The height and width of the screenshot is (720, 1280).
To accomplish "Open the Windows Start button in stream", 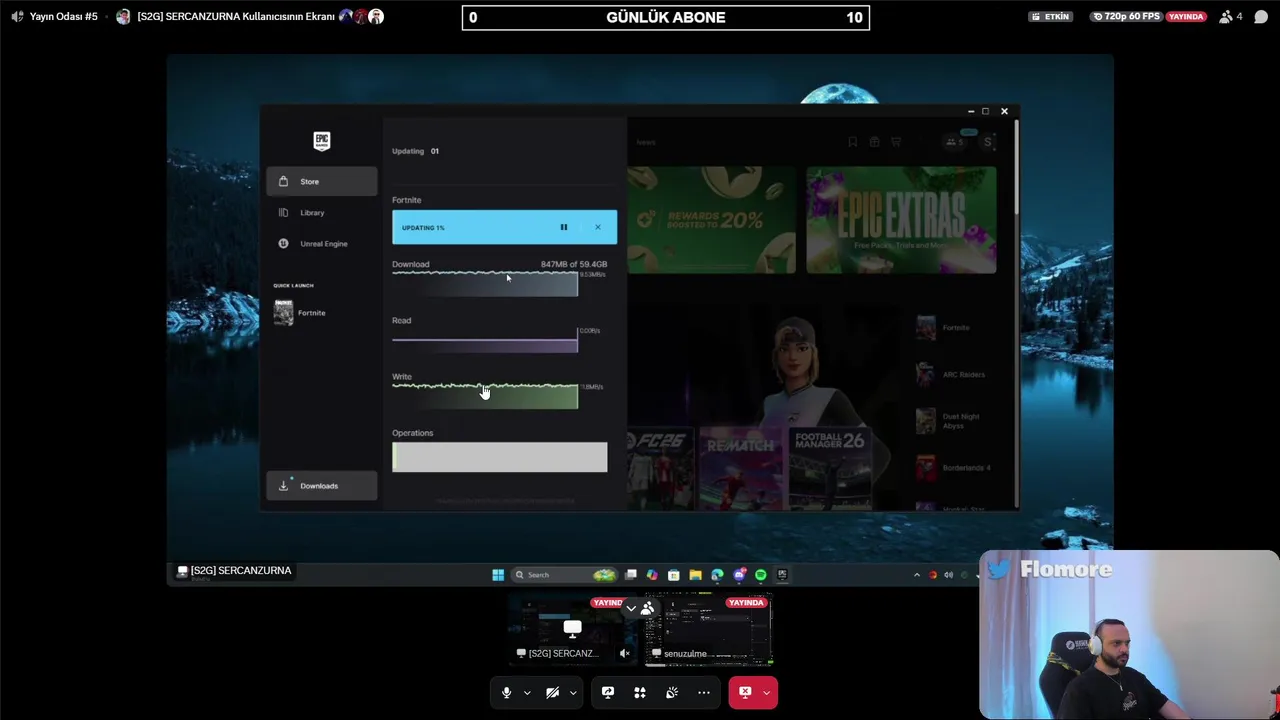I will [498, 575].
